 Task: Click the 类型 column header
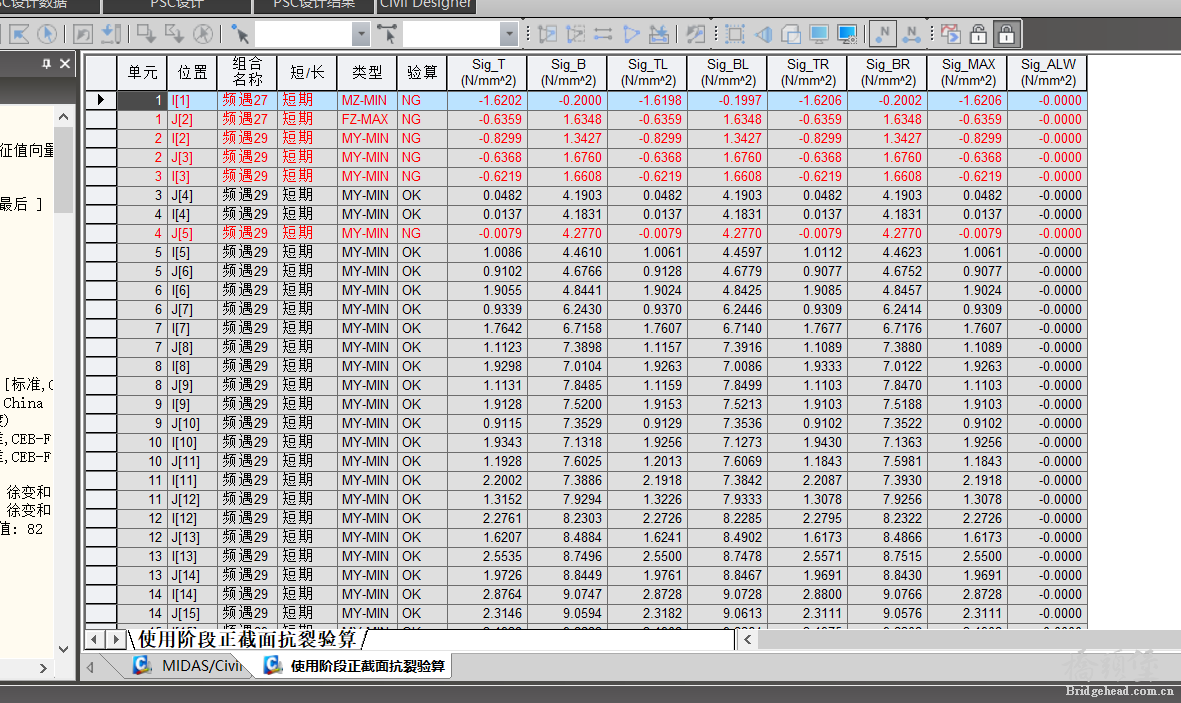[367, 72]
